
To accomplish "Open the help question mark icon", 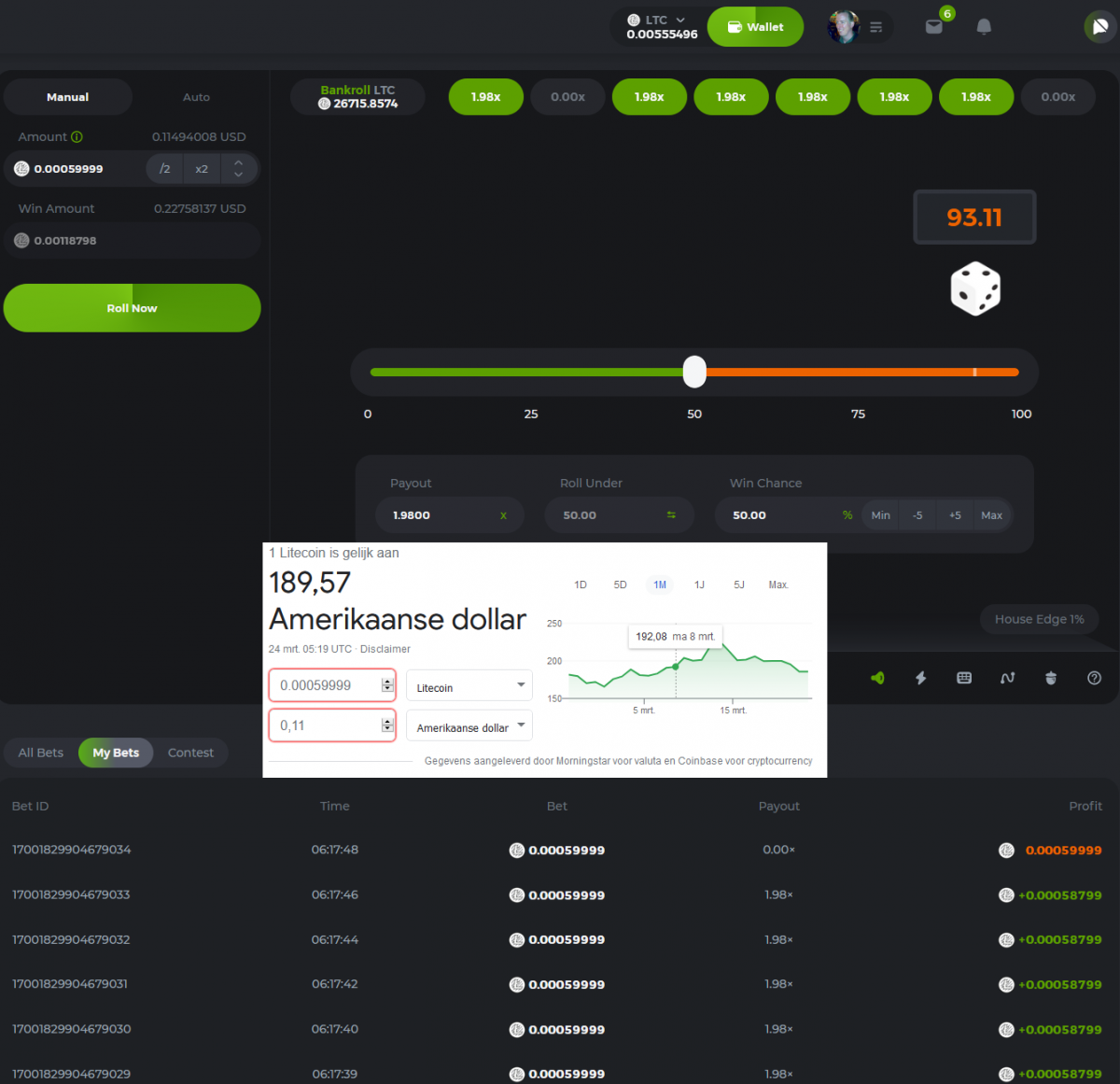I will pyautogui.click(x=1094, y=678).
